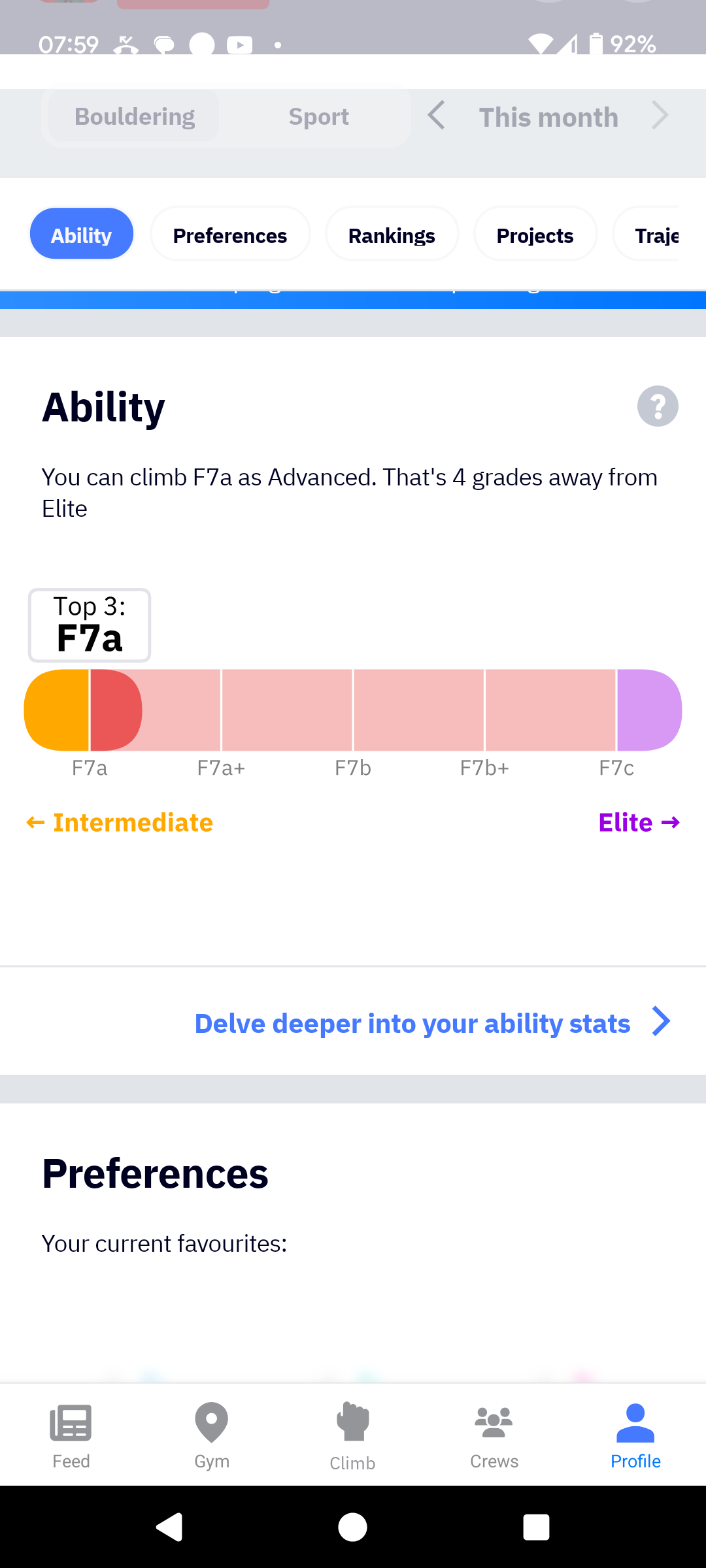Select the Rankings chip tab
Viewport: 706px width, 1568px height.
coord(392,235)
